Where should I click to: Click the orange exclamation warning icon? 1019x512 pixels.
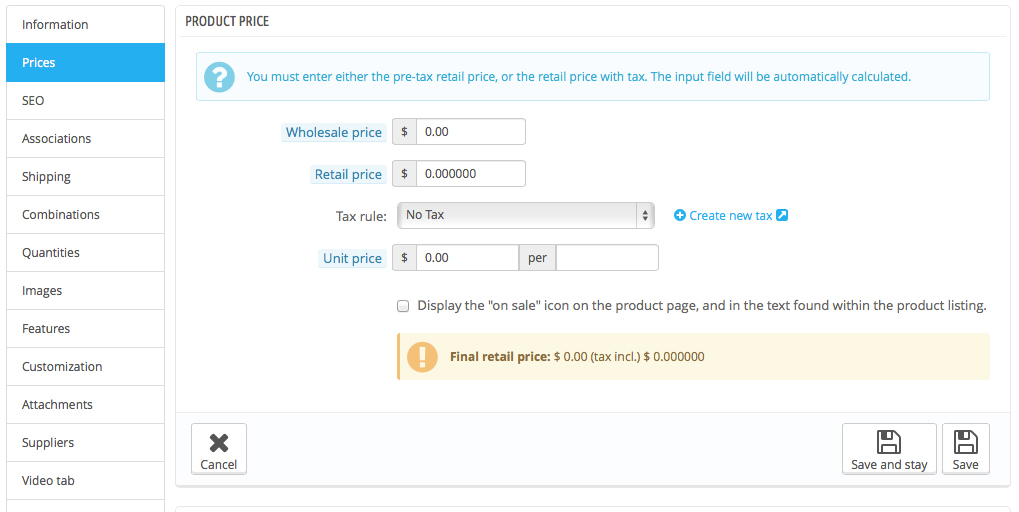[423, 356]
